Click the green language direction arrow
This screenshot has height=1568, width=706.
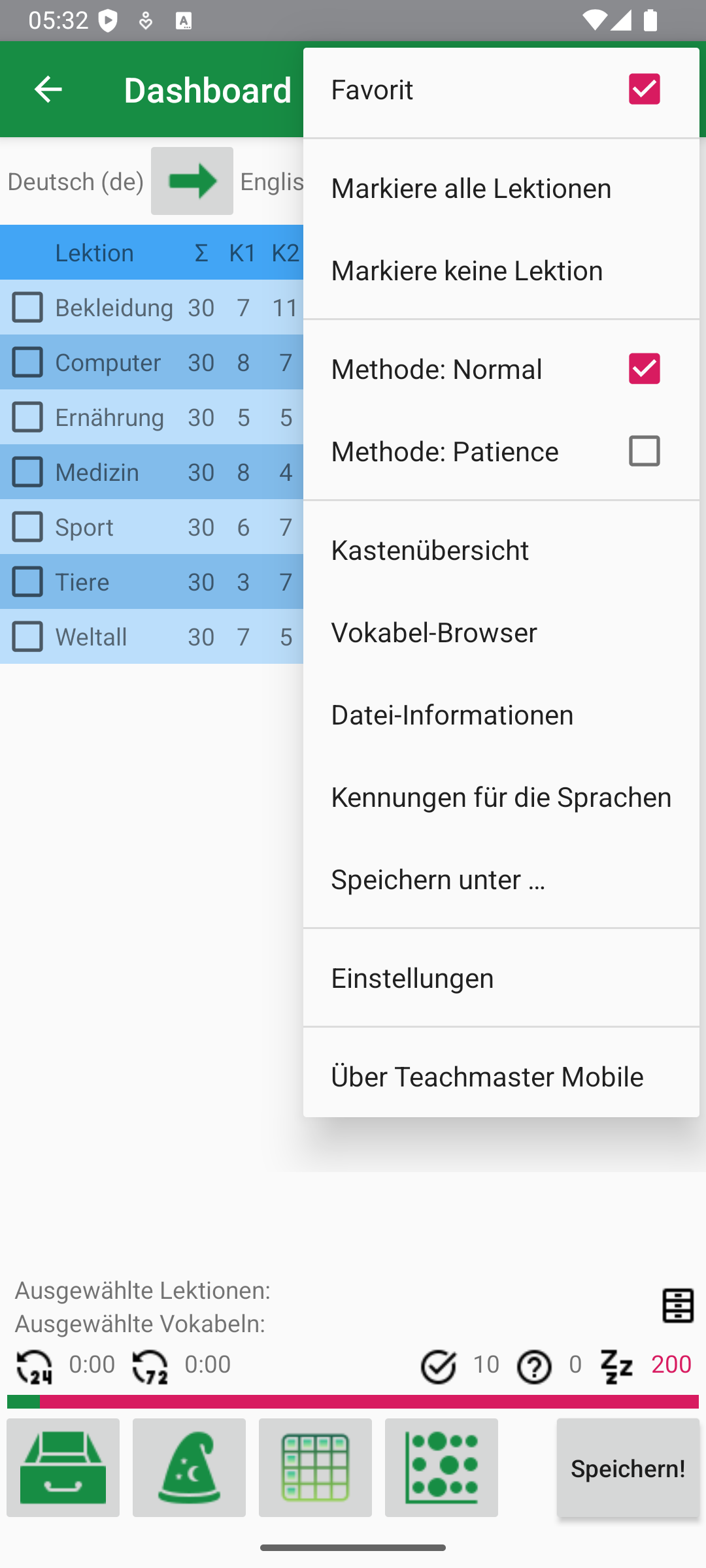pyautogui.click(x=192, y=181)
